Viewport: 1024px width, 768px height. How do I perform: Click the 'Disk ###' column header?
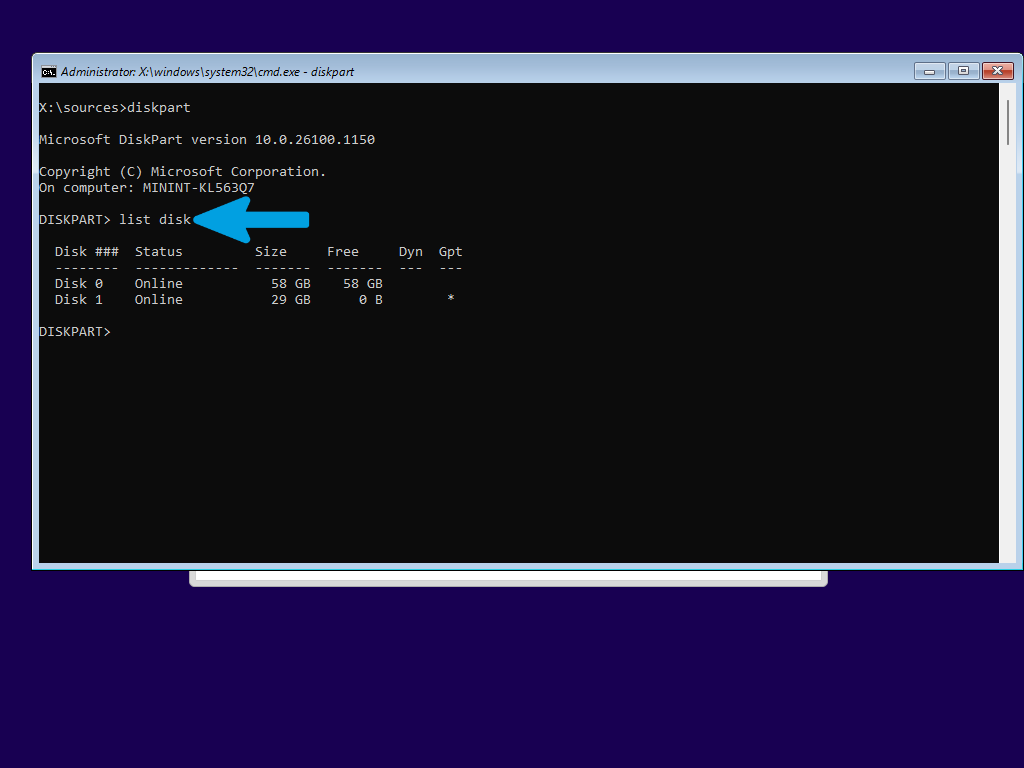pos(87,252)
